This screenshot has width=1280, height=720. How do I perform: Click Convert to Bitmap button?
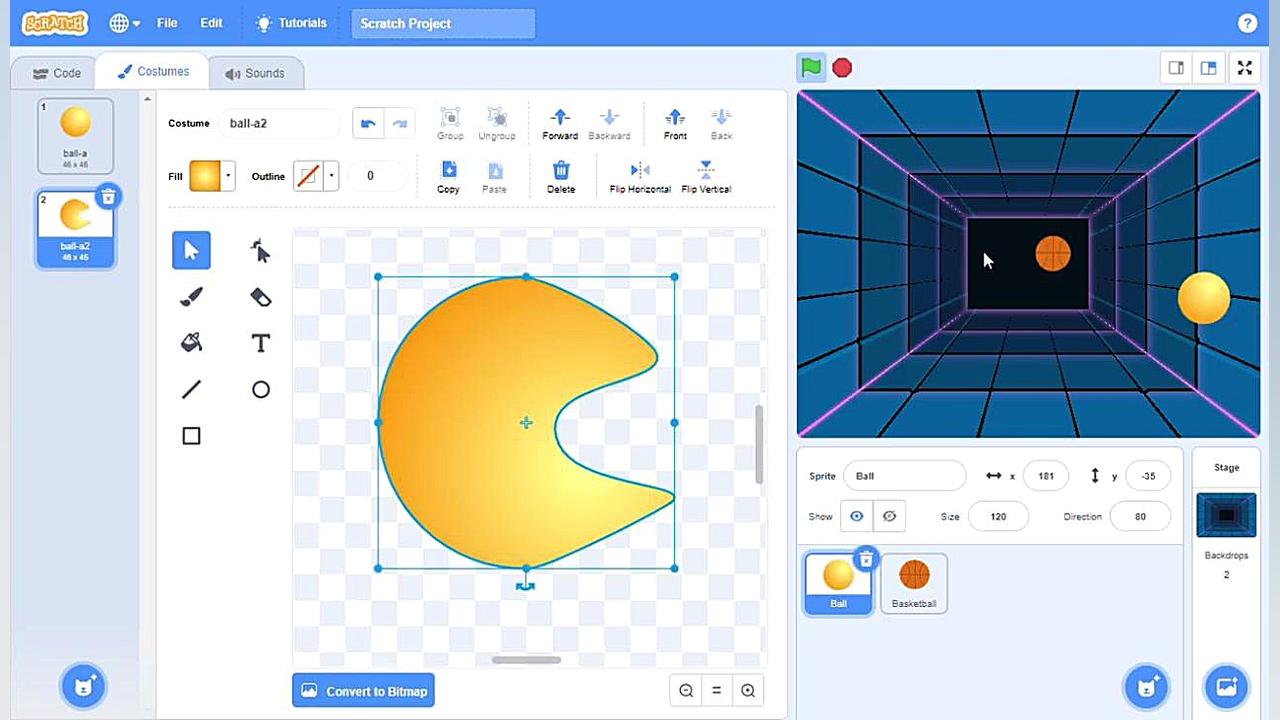pos(363,691)
